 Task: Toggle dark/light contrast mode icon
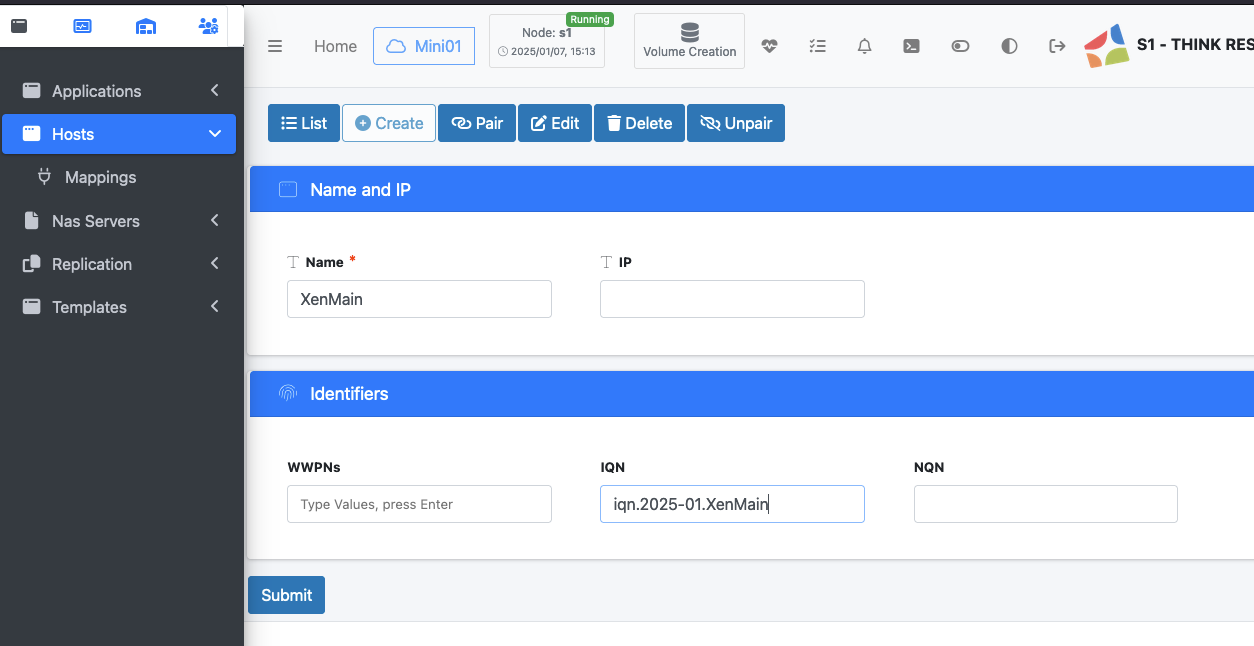click(1009, 46)
